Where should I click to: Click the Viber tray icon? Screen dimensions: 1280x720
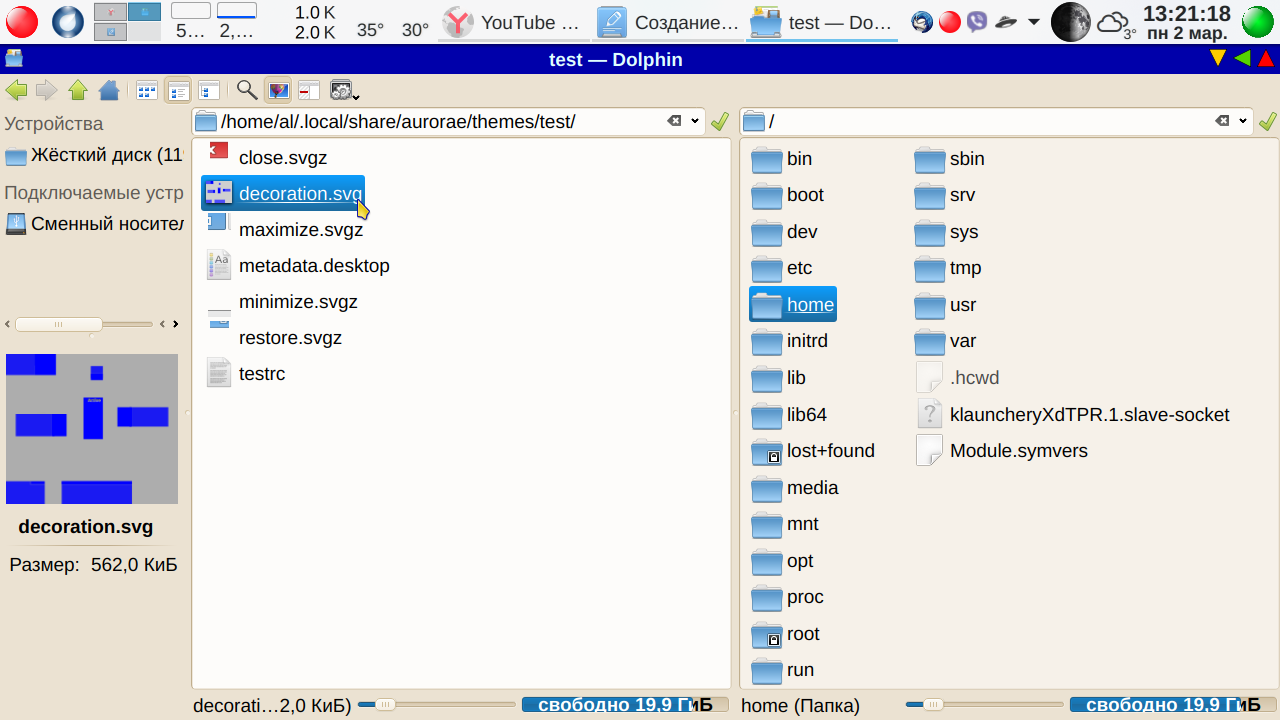tap(977, 21)
